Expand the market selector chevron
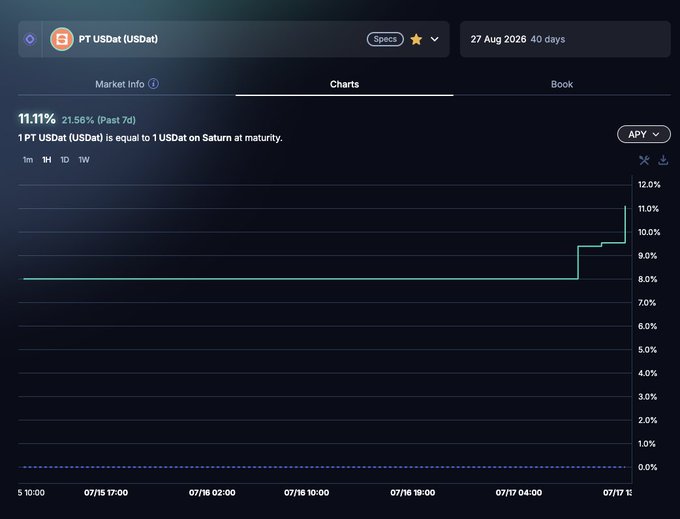The image size is (680, 519). pos(435,39)
